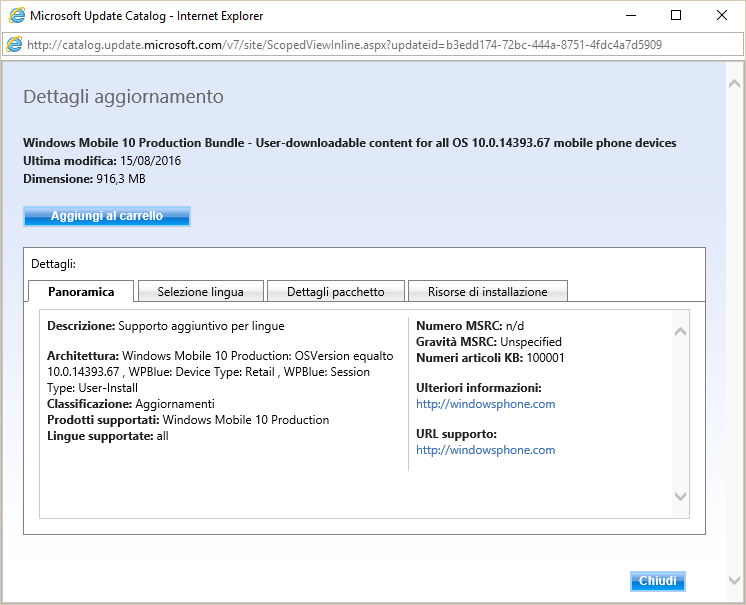Click the 'Classificazione: Aggiornamenti' line
This screenshot has height=605, width=746.
pos(131,404)
